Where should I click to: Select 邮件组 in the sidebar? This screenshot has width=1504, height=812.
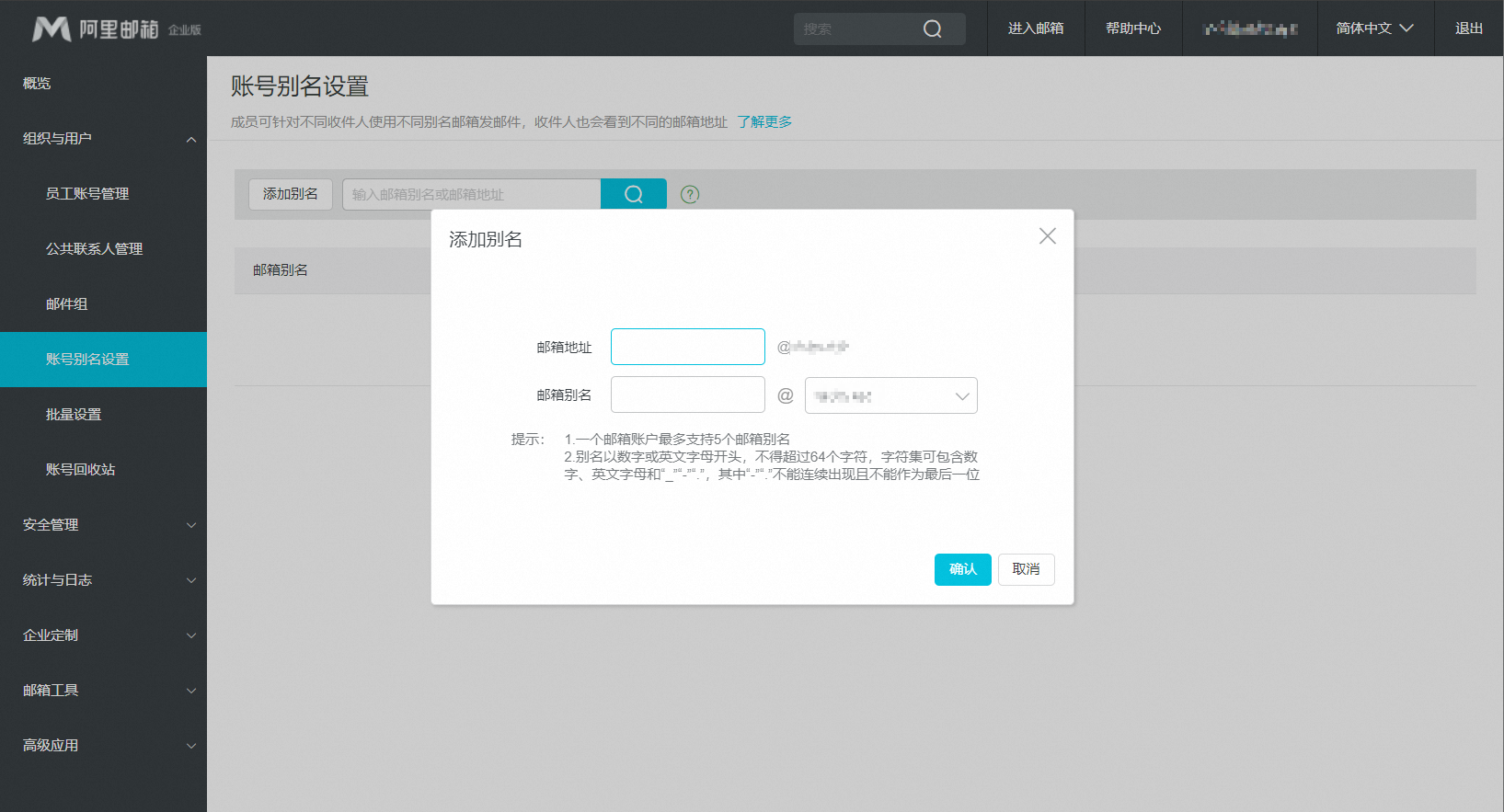[67, 304]
